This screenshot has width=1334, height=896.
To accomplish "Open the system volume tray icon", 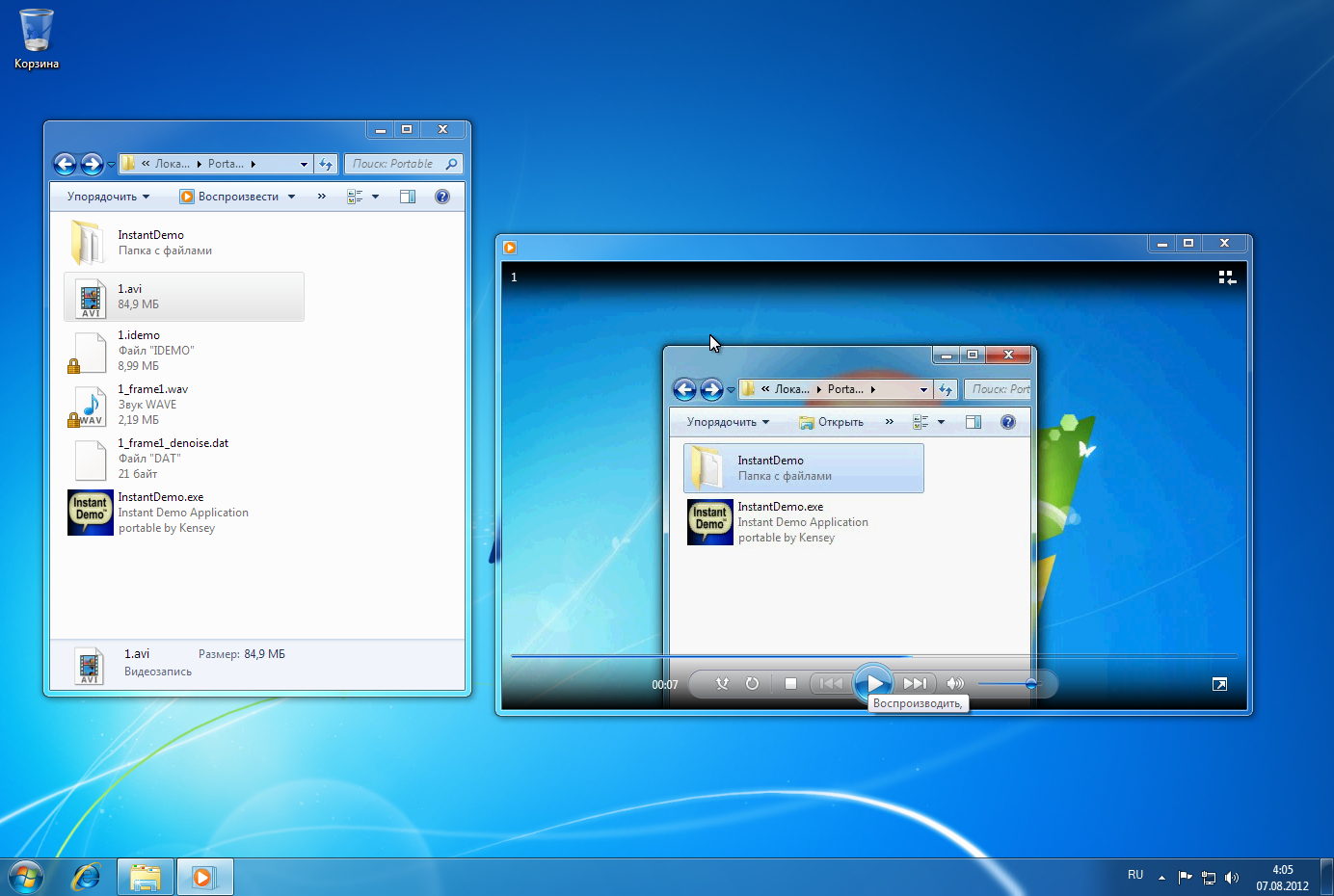I will click(x=1231, y=878).
